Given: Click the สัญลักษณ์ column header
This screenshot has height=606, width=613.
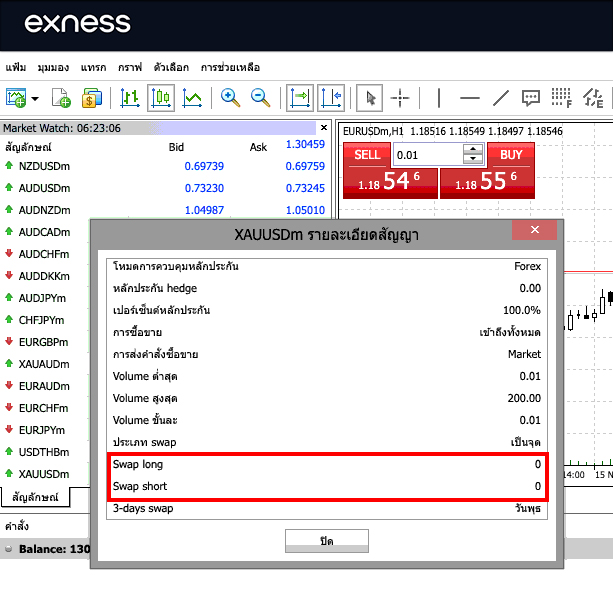Looking at the screenshot, I should click(28, 147).
